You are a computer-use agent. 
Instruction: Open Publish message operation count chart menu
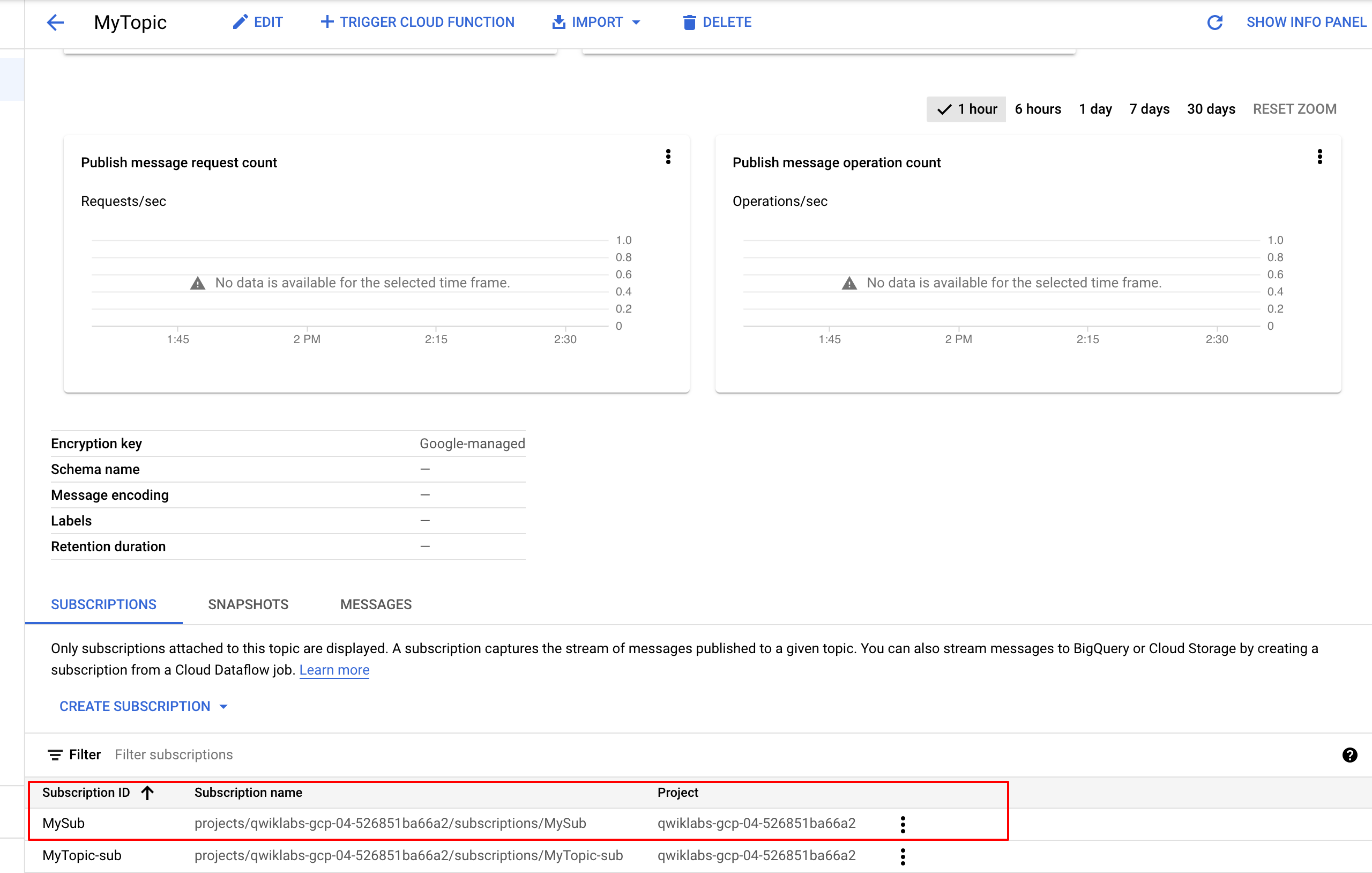(x=1319, y=157)
